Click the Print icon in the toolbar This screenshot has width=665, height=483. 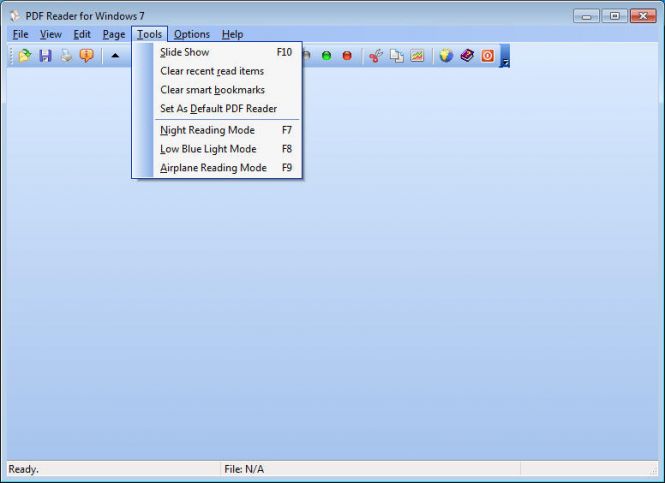coord(66,56)
